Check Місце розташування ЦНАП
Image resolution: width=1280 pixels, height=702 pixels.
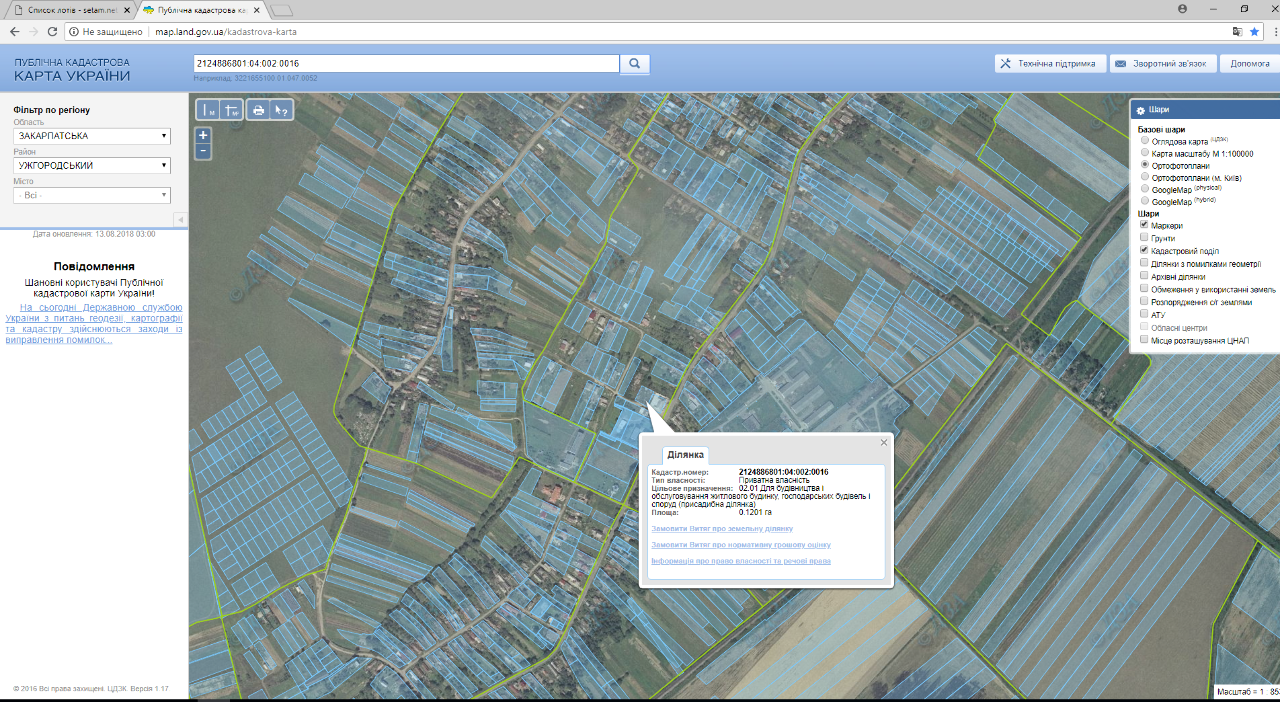(1144, 340)
